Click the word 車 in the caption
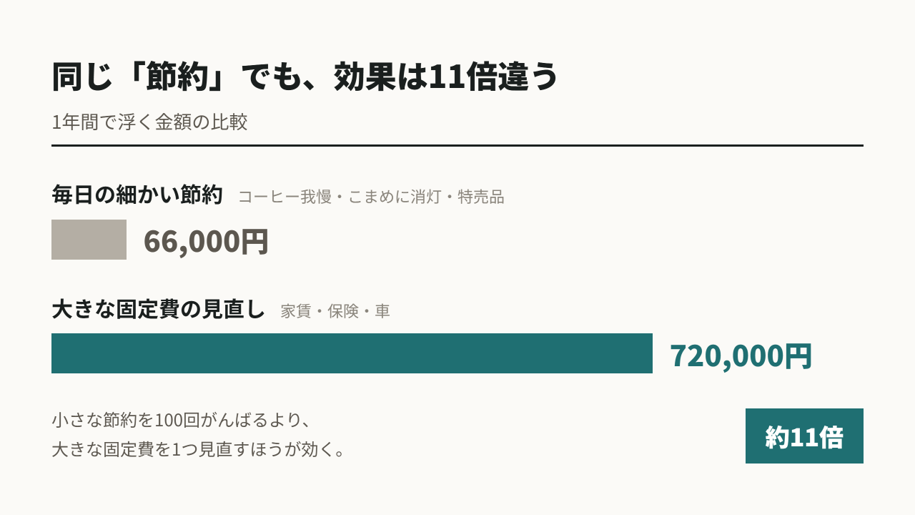Viewport: 915px width, 515px height. coord(382,311)
